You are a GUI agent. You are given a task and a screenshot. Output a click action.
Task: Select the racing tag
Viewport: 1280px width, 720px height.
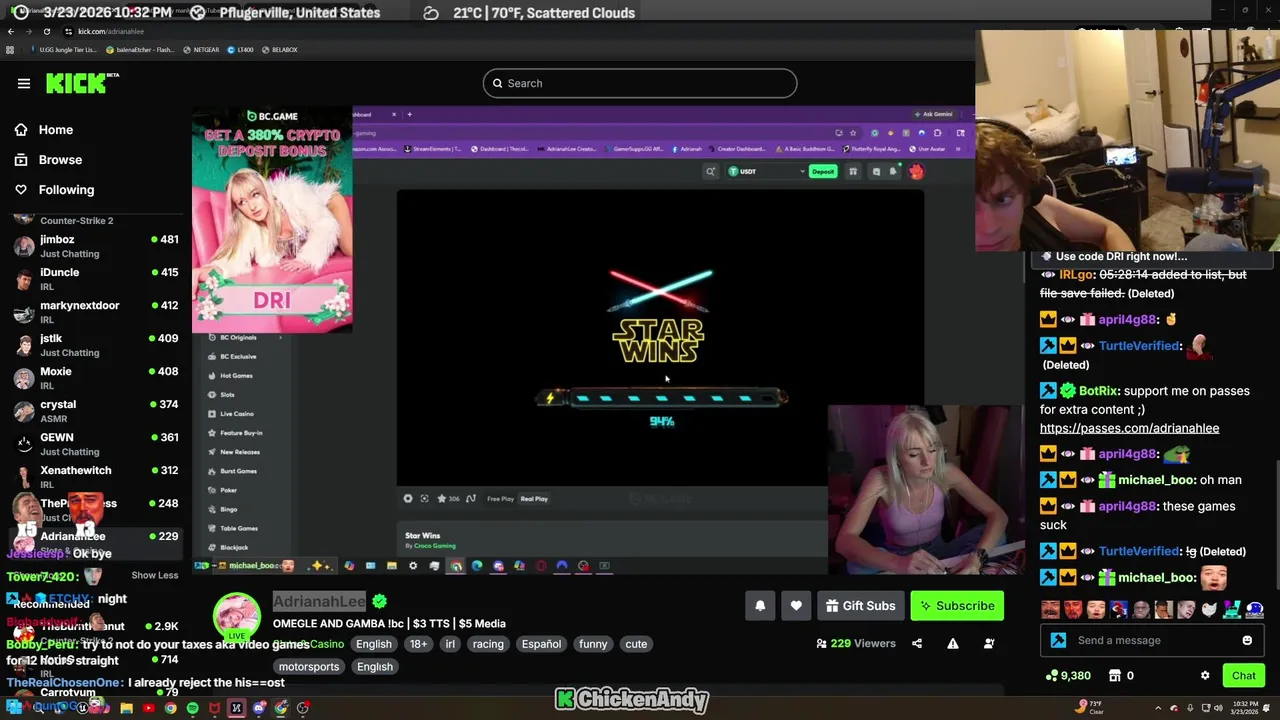click(488, 644)
